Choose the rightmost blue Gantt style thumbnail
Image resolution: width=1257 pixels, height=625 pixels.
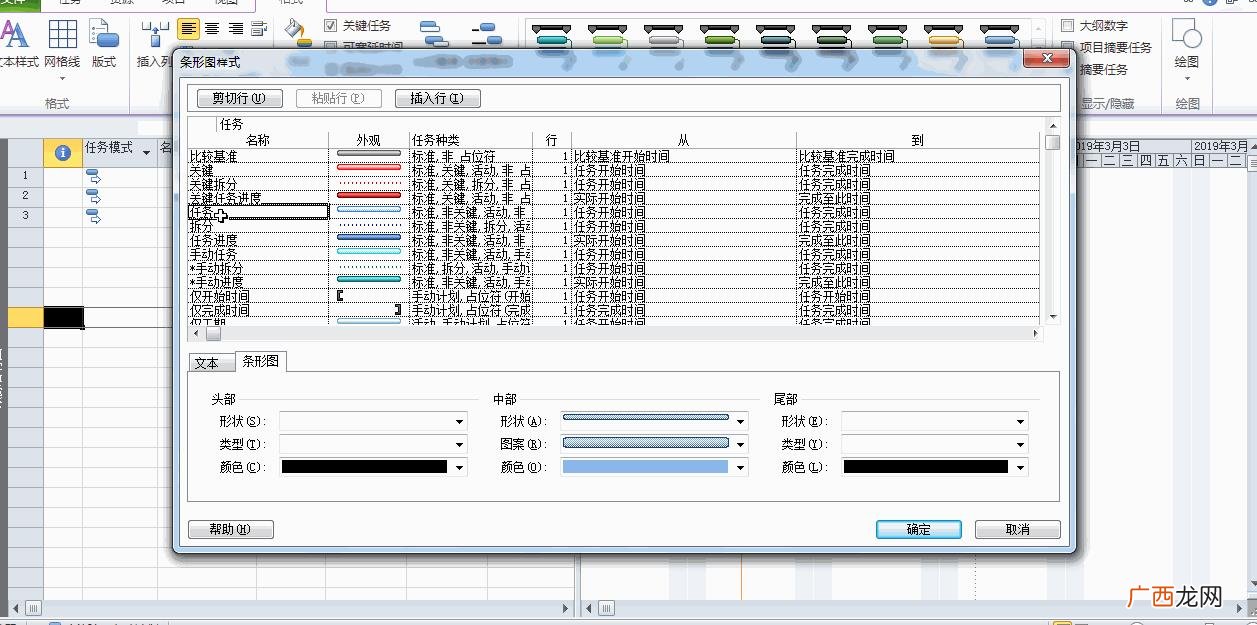pyautogui.click(x=1000, y=37)
